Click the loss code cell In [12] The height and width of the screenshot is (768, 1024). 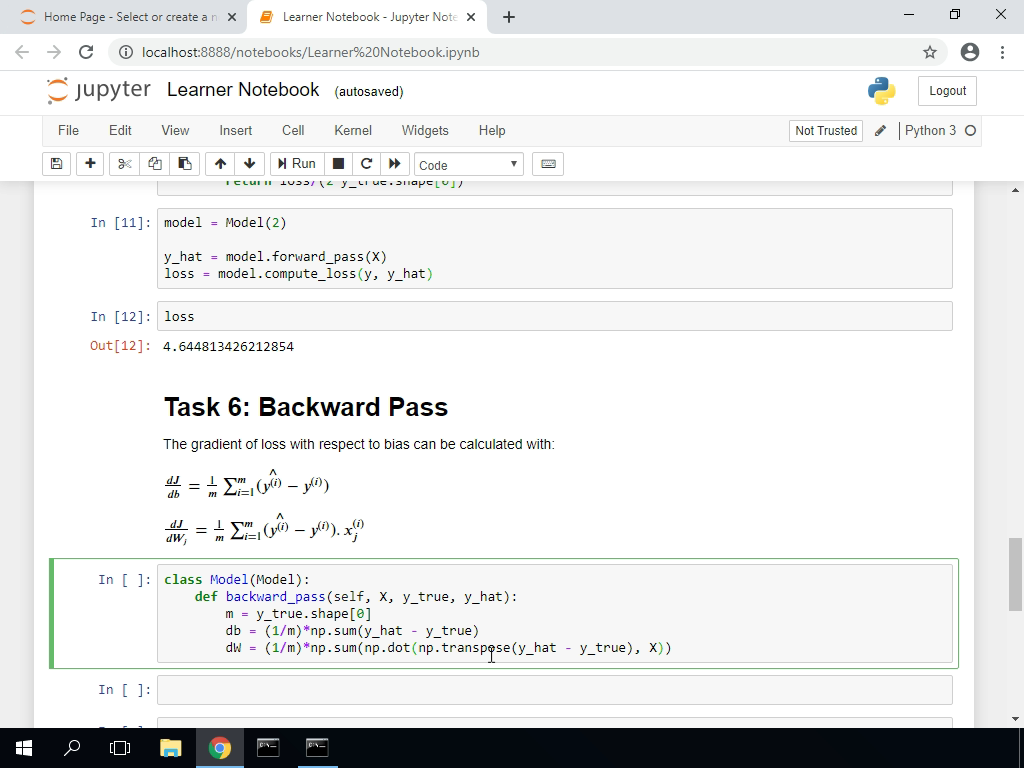[x=554, y=316]
